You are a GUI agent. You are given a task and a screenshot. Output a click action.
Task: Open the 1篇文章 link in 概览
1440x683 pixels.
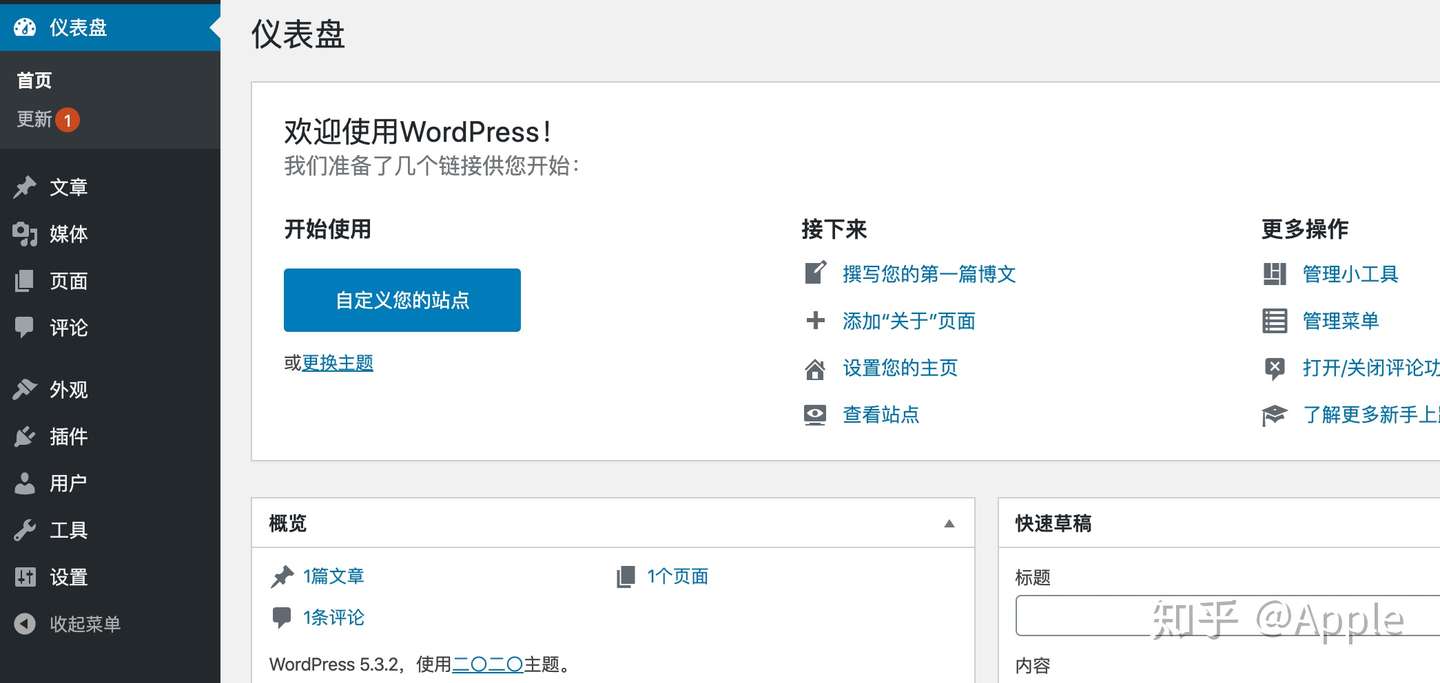334,577
